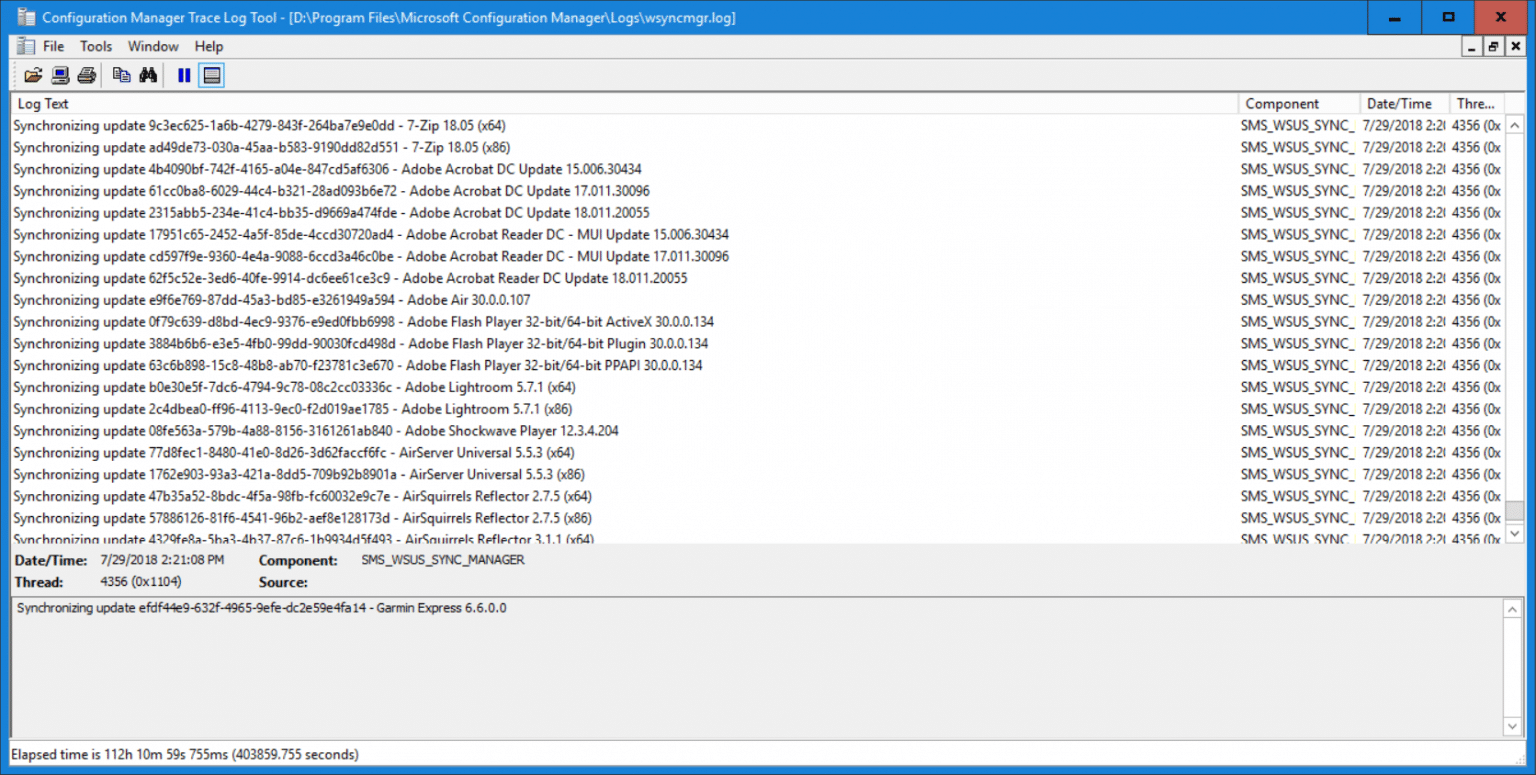This screenshot has height=775, width=1536.
Task: Open the File menu
Action: 53,46
